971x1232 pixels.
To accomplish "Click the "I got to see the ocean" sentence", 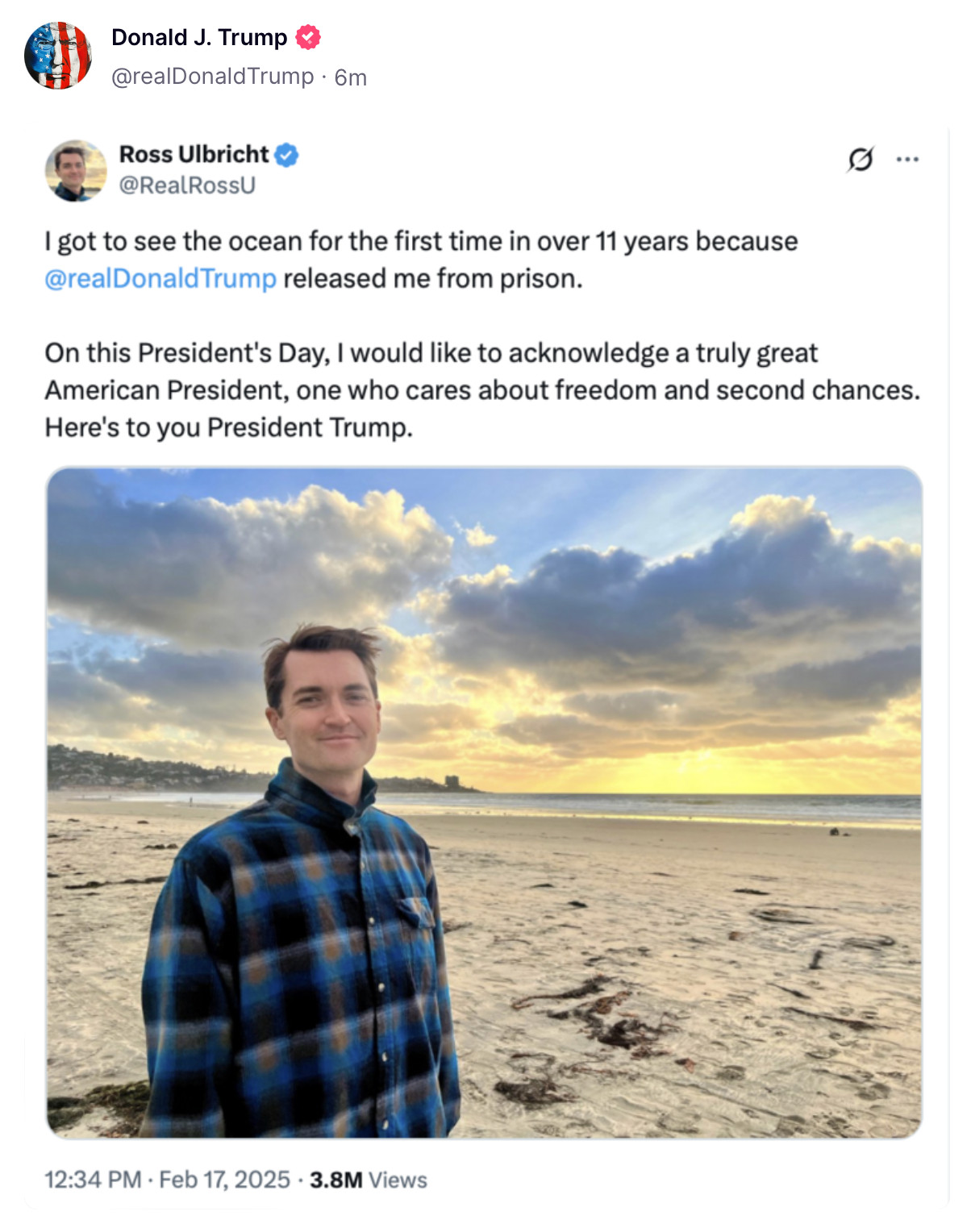I will pyautogui.click(x=421, y=260).
